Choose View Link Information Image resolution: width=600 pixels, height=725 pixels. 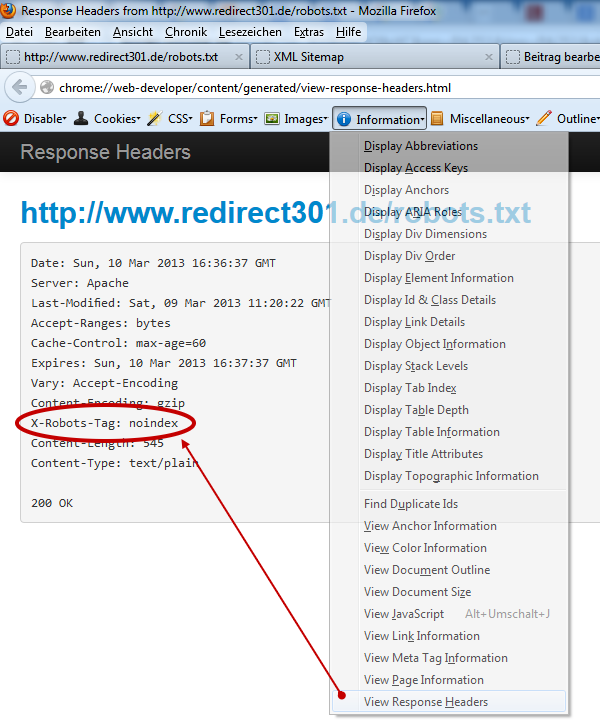(449, 636)
